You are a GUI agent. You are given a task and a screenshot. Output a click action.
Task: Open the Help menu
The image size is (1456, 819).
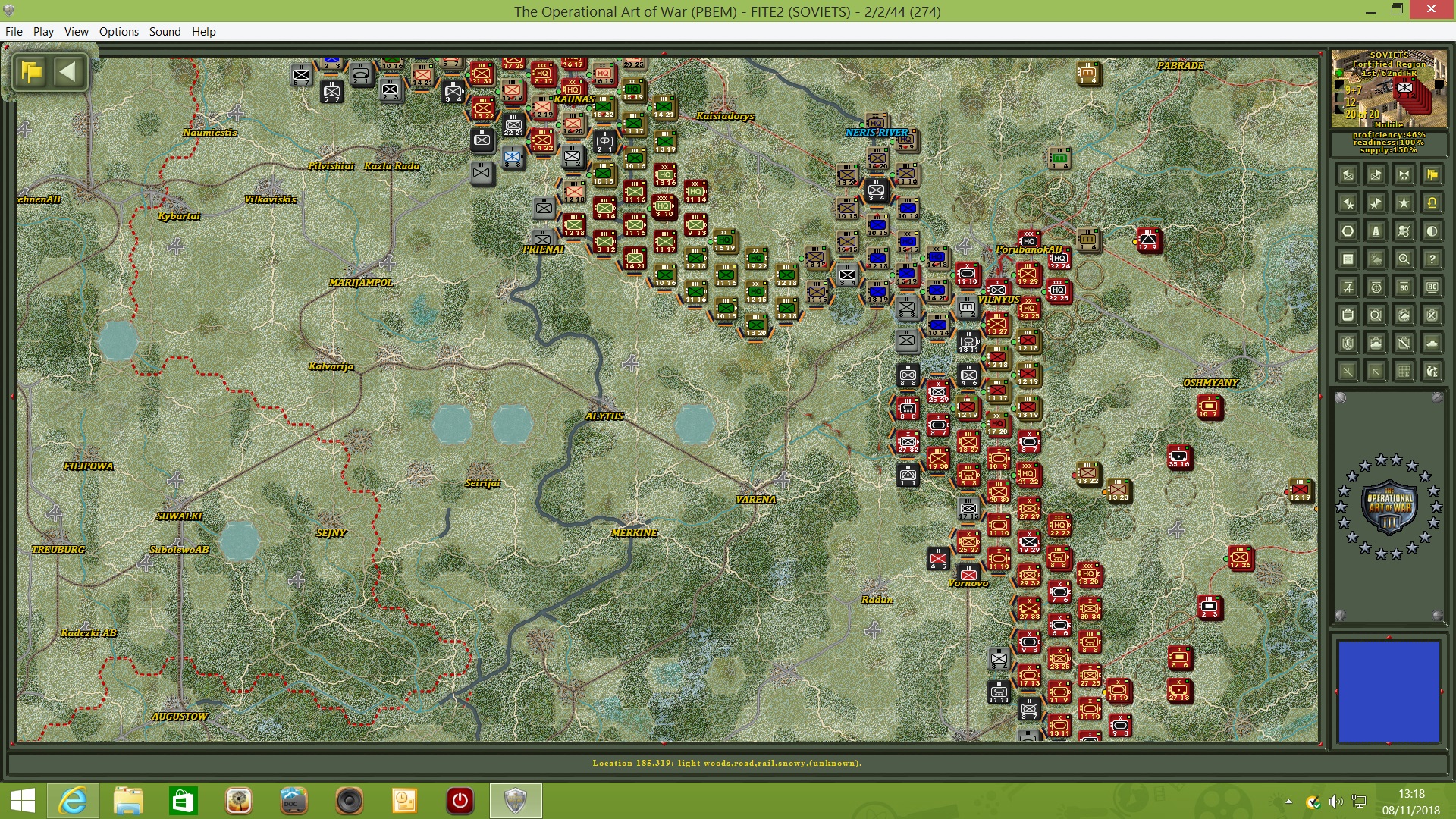[x=204, y=32]
